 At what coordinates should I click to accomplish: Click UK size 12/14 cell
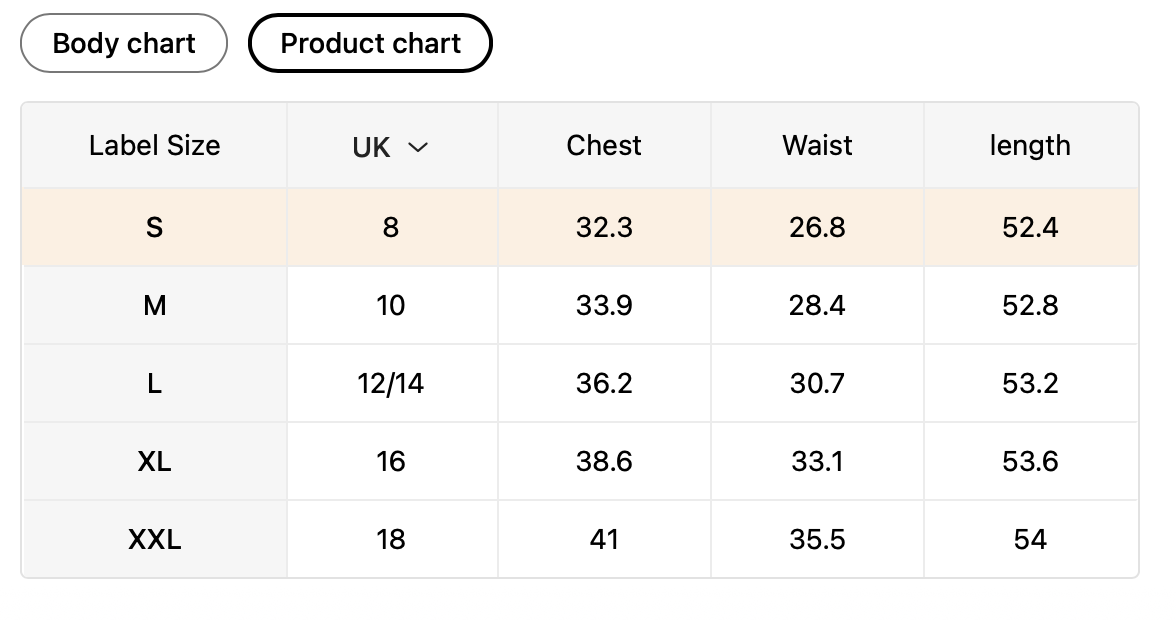(x=391, y=384)
